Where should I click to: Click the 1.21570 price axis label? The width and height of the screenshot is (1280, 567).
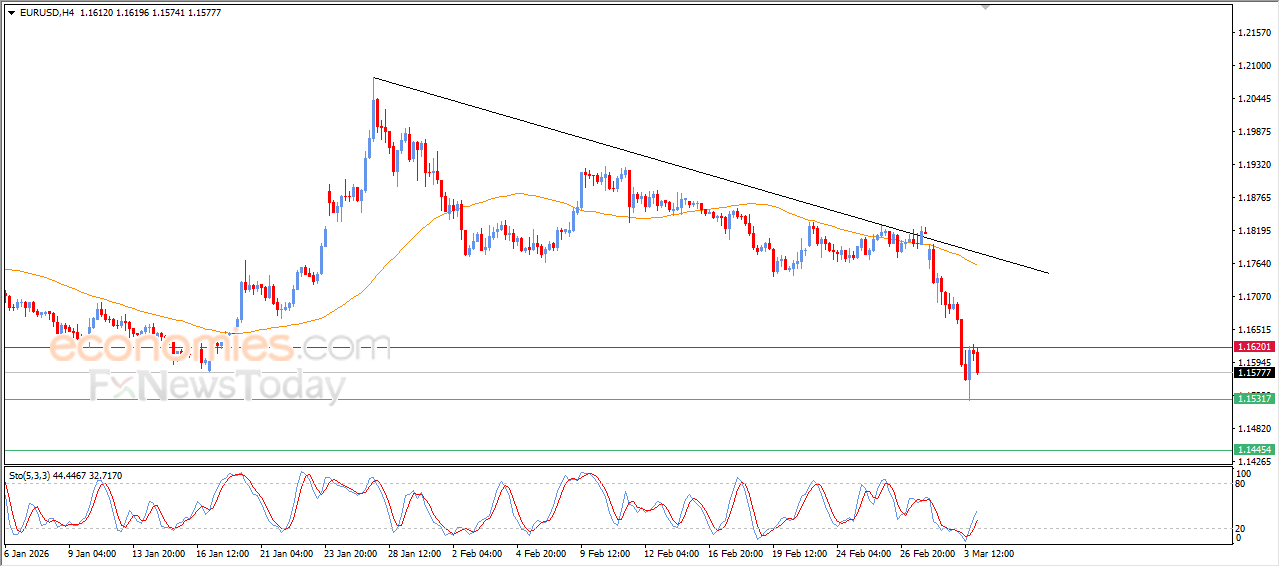click(1254, 33)
